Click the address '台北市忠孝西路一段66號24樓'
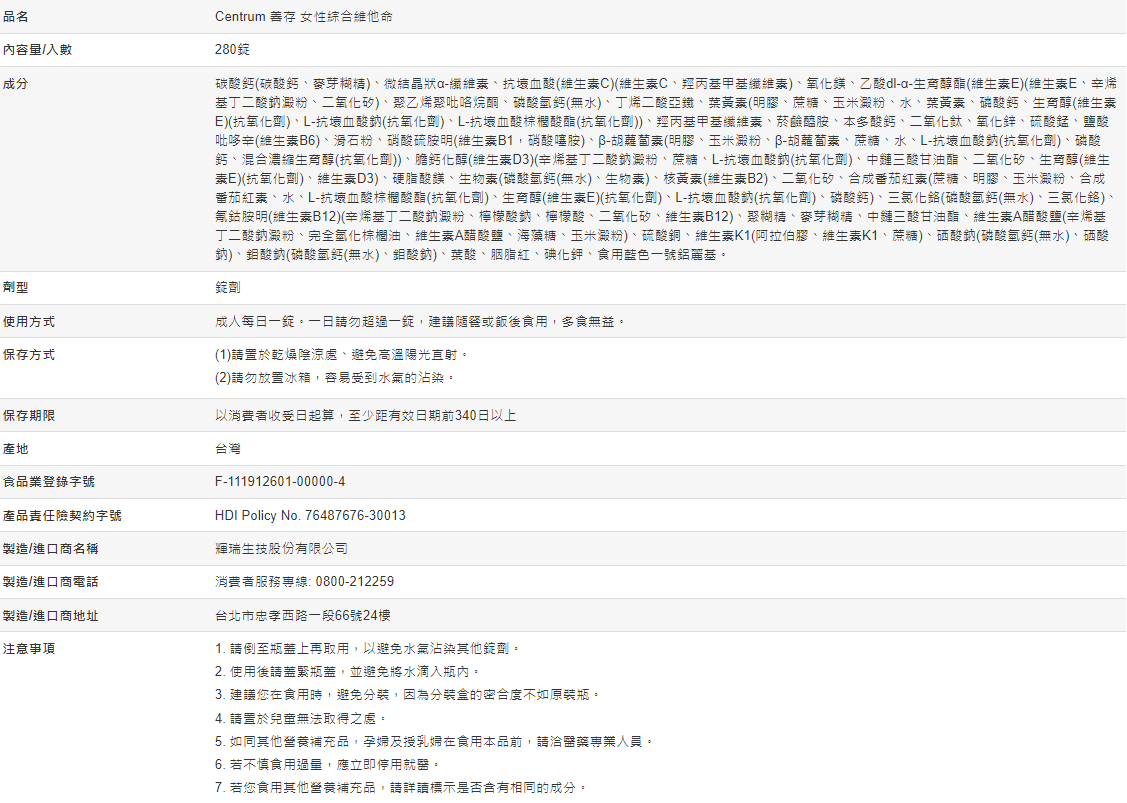Image resolution: width=1127 pixels, height=803 pixels. point(302,616)
